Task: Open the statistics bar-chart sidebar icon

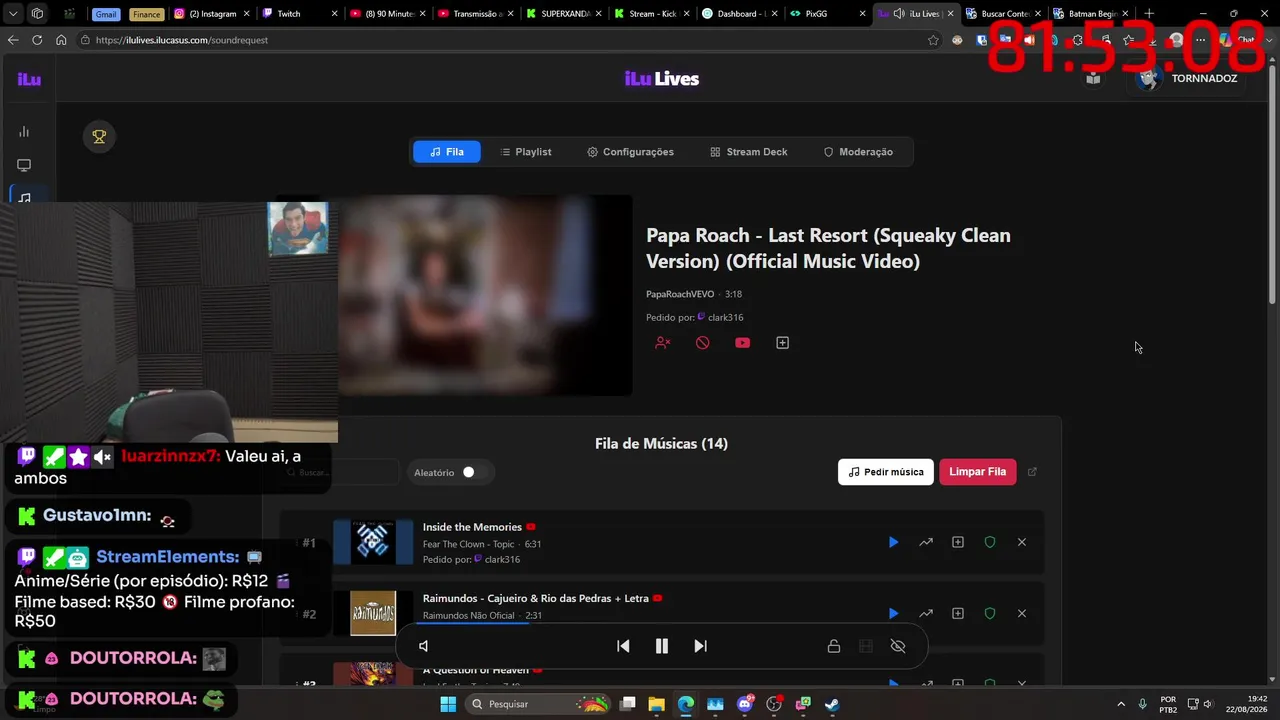Action: click(24, 132)
